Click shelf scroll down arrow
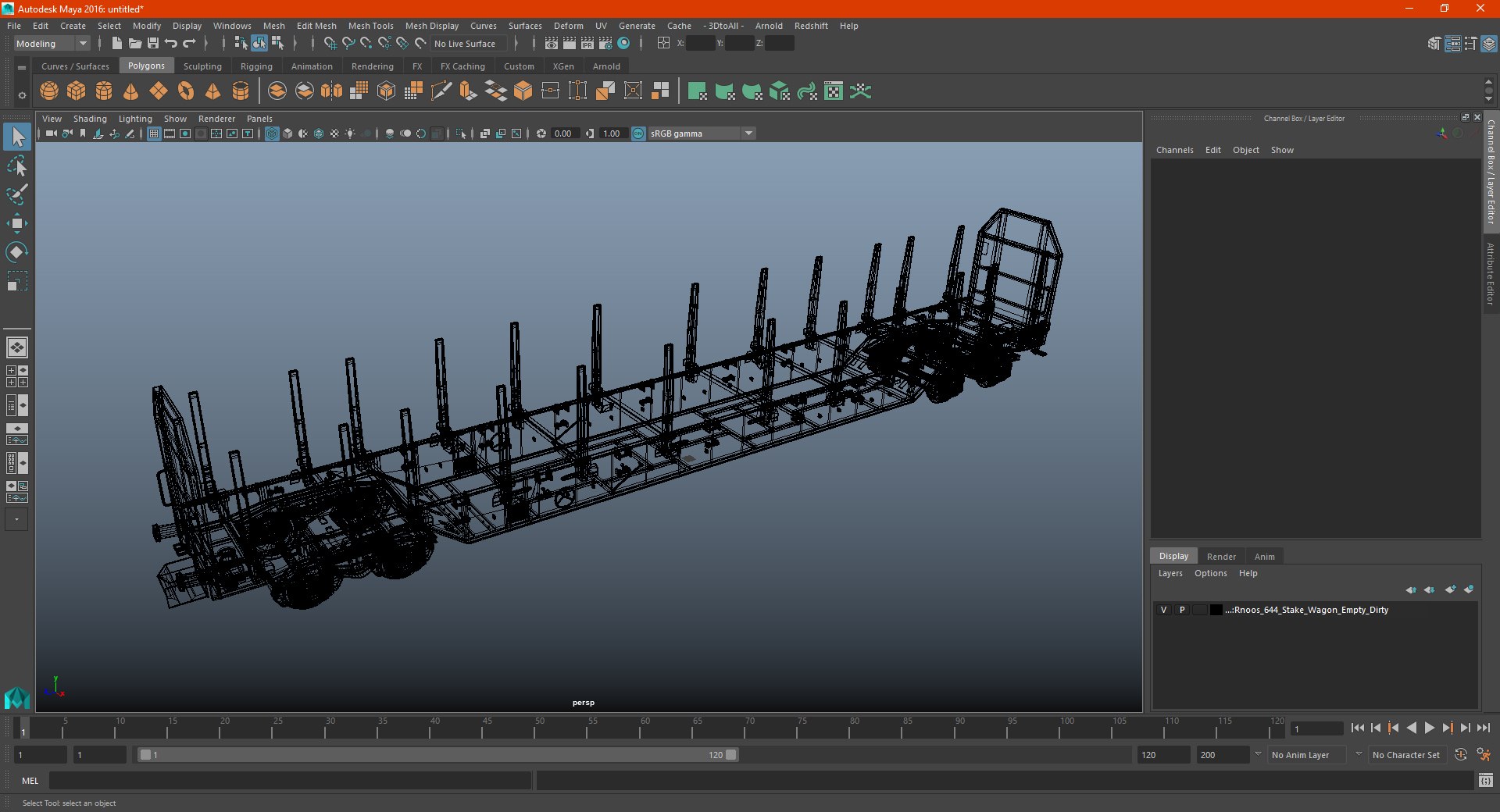Screen dimensions: 1500x812 (1488, 99)
